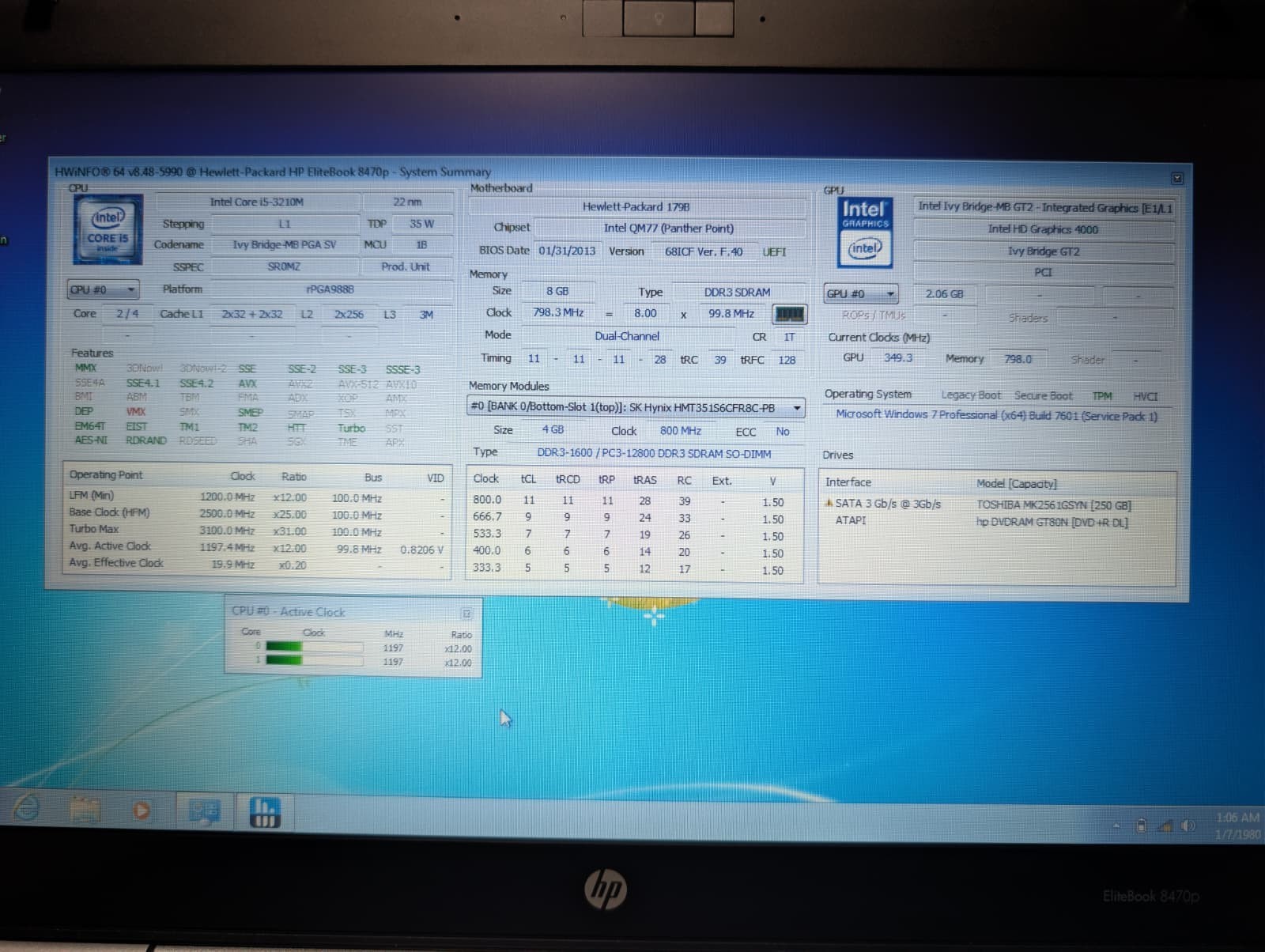
Task: Open the taskbar clock showing 1:06 AM
Action: pyautogui.click(x=1238, y=825)
